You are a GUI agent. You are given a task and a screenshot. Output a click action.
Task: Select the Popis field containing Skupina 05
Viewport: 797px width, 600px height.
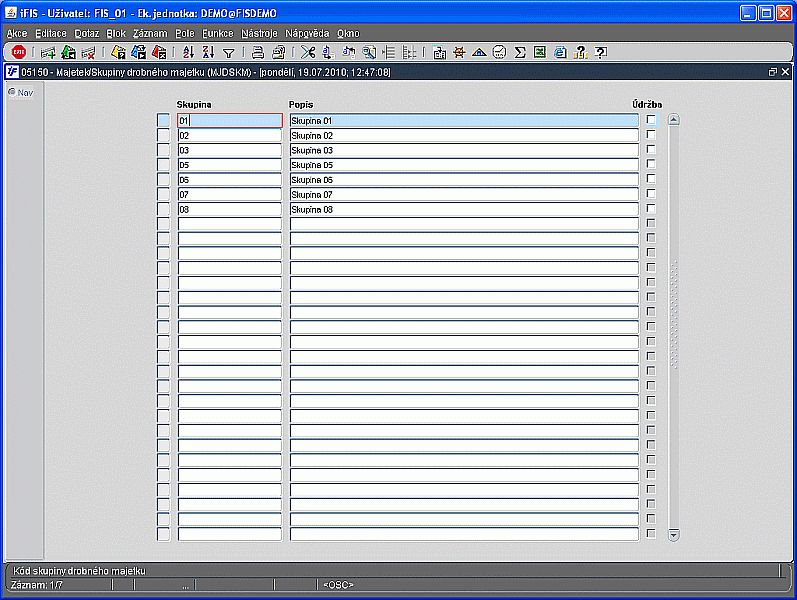coord(463,165)
